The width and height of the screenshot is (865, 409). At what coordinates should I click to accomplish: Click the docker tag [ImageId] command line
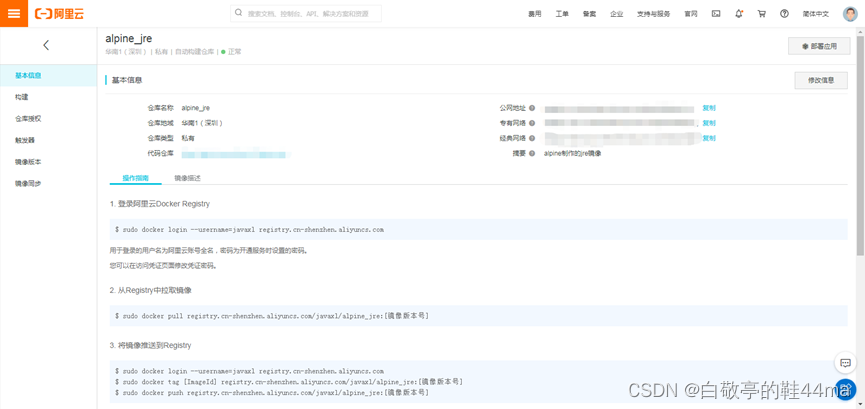(289, 381)
